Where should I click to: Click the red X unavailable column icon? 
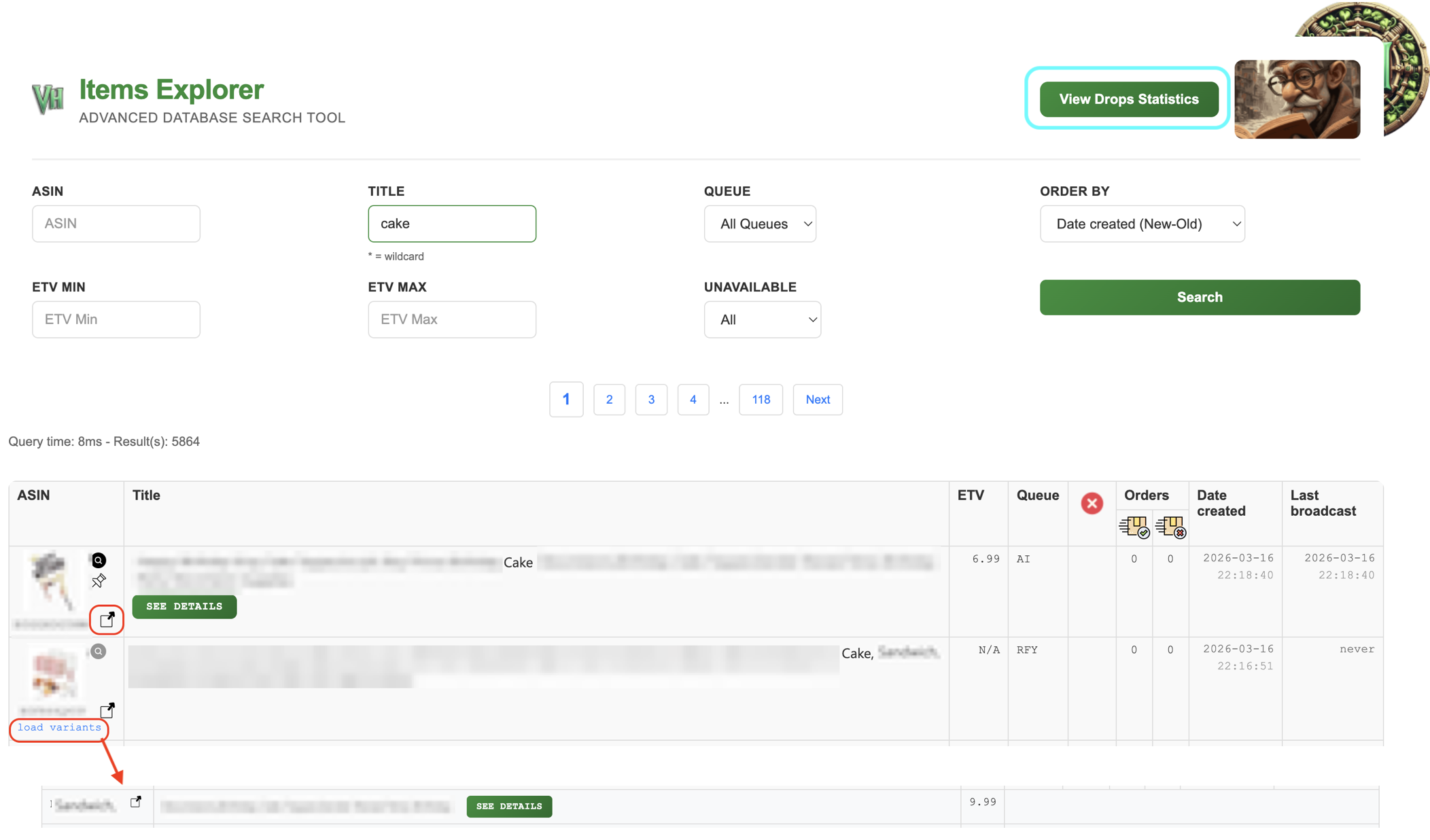[x=1092, y=504]
